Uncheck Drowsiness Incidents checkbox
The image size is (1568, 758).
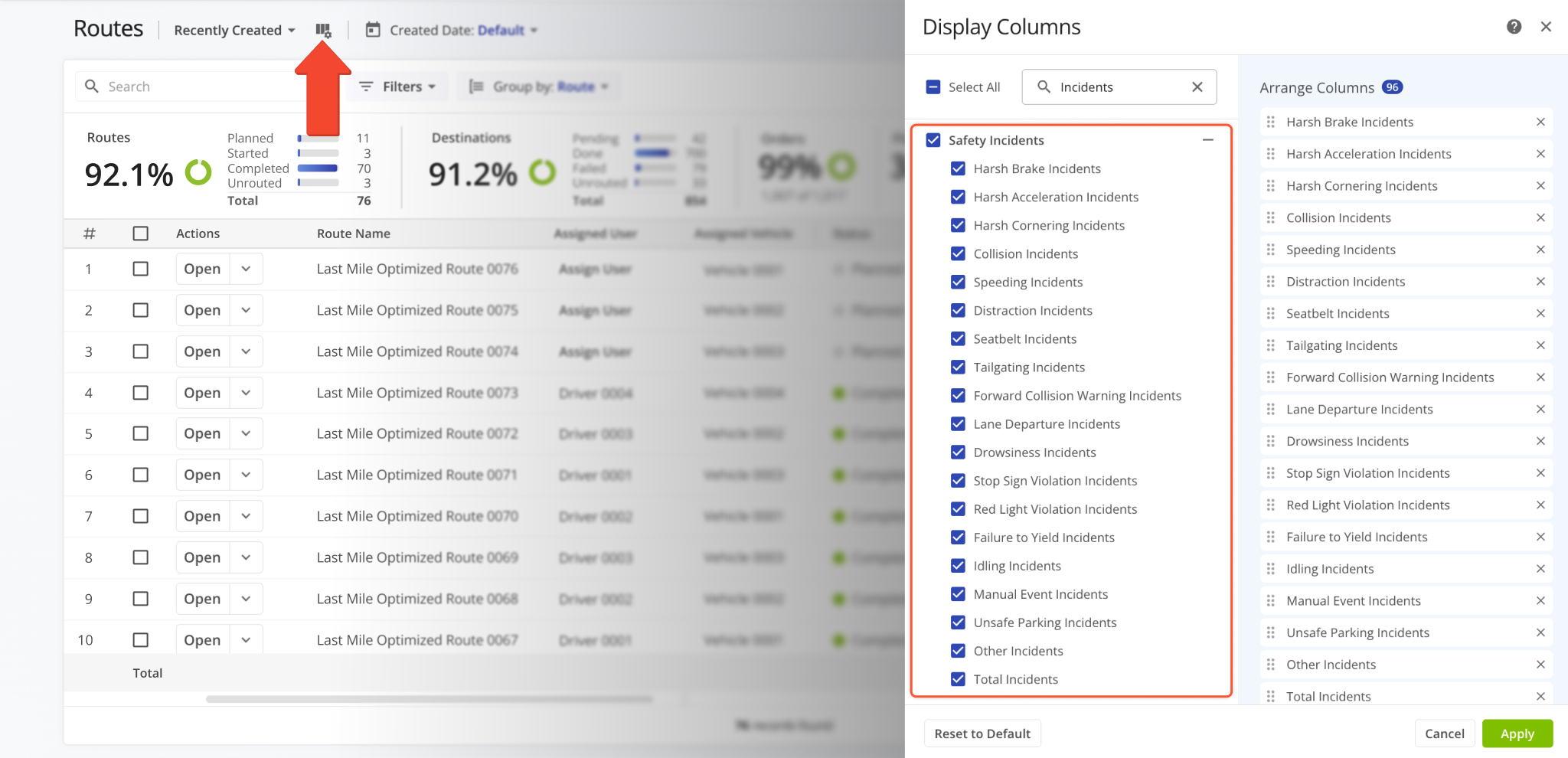pyautogui.click(x=958, y=452)
